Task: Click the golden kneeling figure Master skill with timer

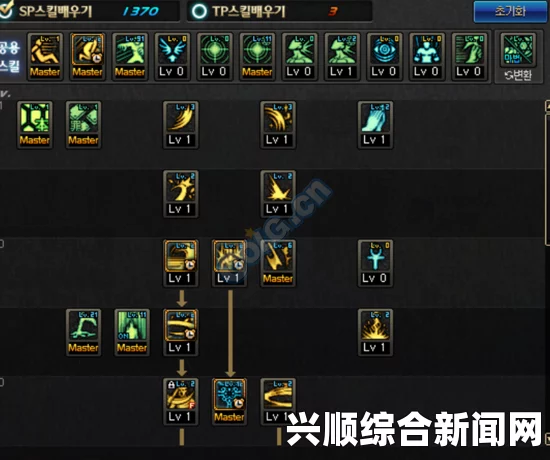Action: [87, 49]
